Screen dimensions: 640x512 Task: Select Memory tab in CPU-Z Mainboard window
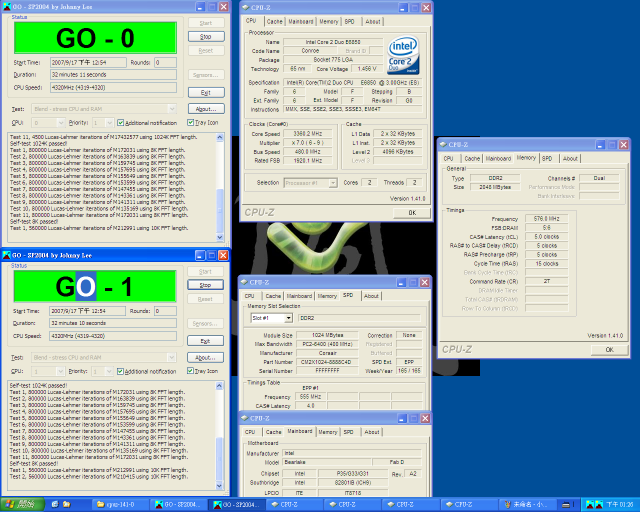point(328,432)
